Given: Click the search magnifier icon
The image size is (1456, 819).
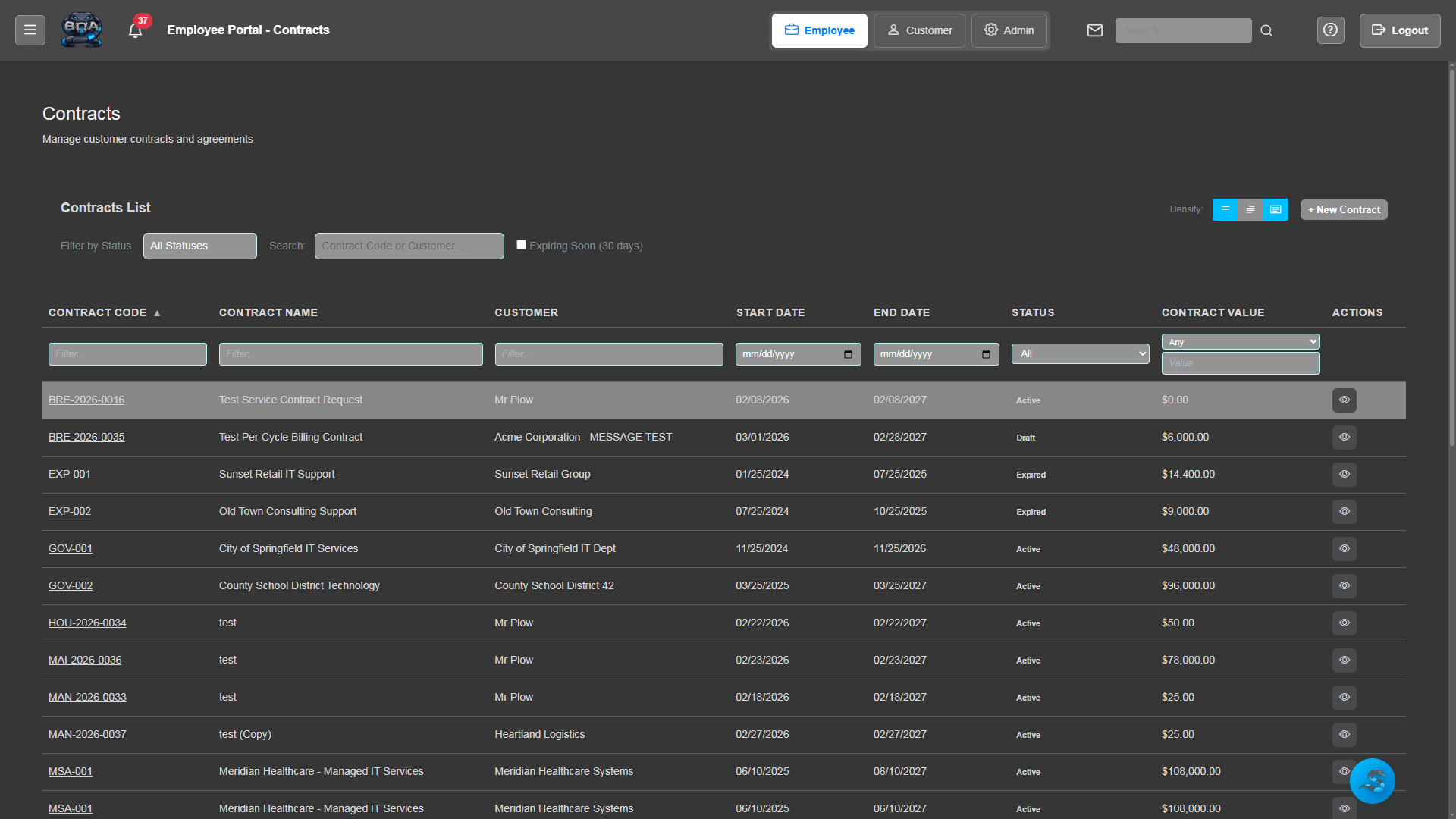Looking at the screenshot, I should (x=1266, y=30).
